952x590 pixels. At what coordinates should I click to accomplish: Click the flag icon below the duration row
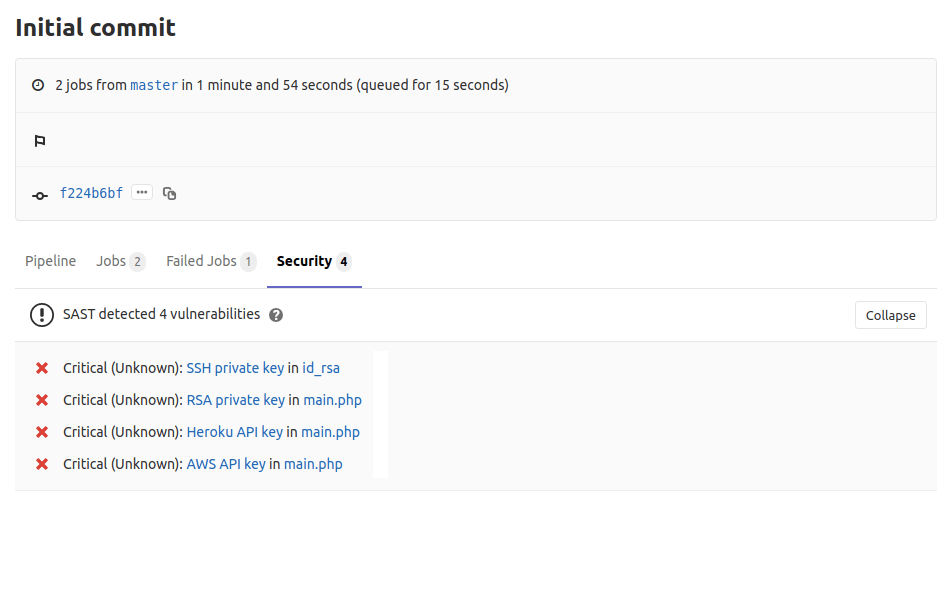(39, 140)
